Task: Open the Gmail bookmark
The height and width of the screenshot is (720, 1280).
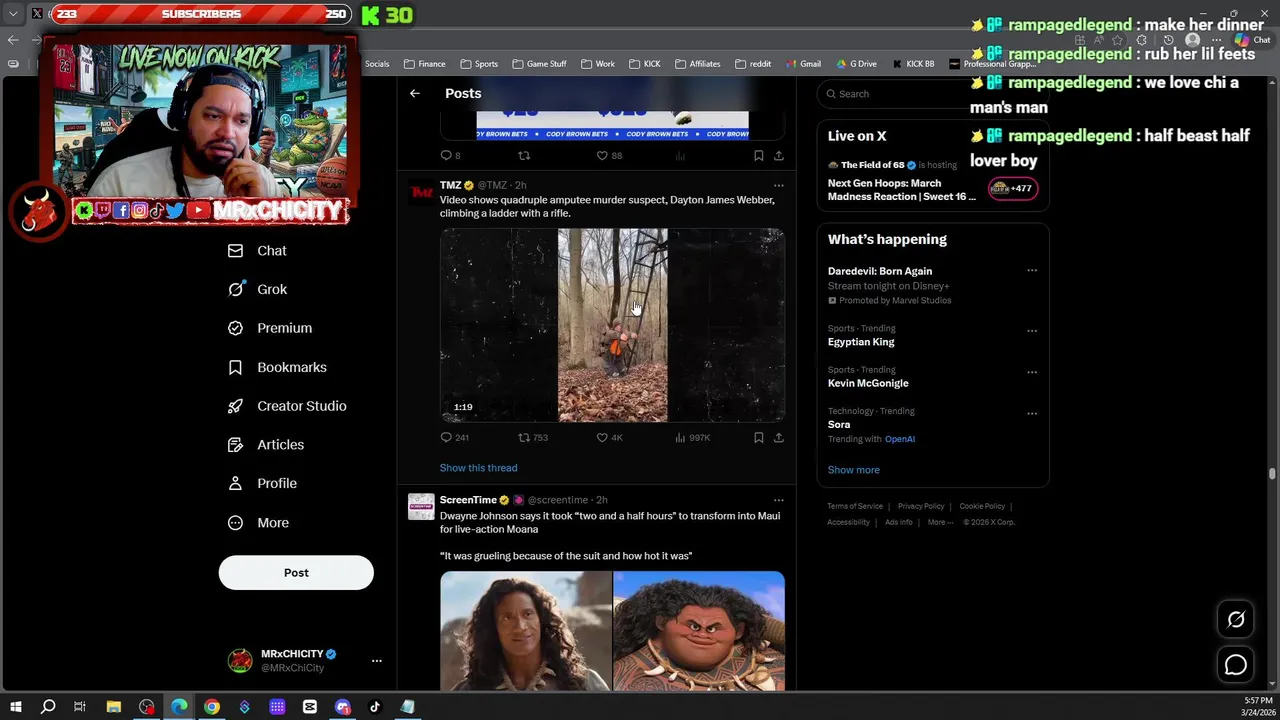Action: (802, 64)
